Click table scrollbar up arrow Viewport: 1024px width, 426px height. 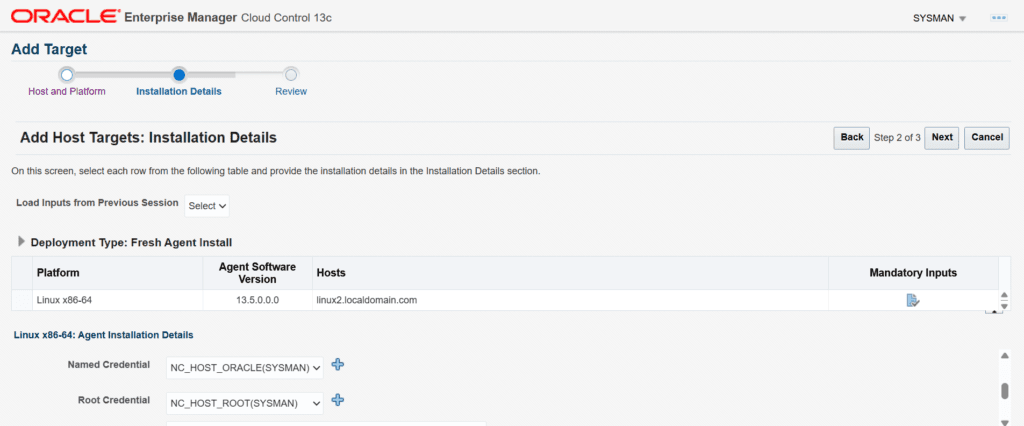coord(1004,296)
